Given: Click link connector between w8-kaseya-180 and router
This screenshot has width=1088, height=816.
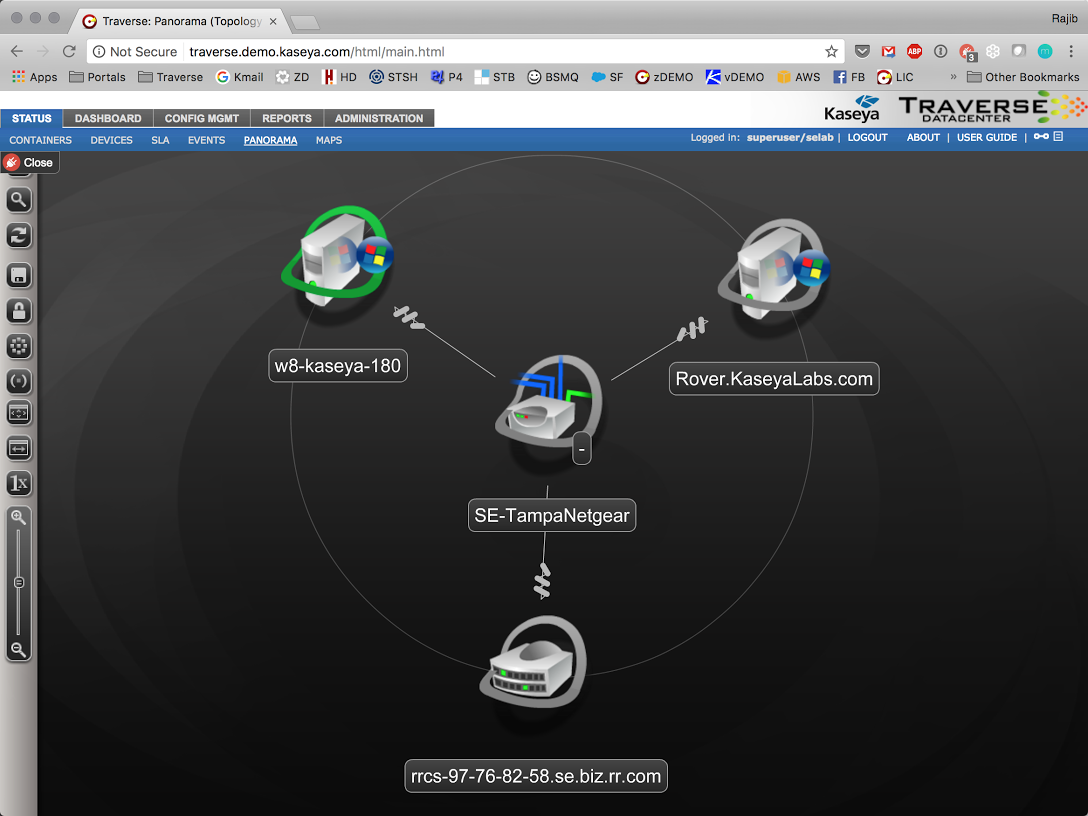Looking at the screenshot, I should pos(409,317).
